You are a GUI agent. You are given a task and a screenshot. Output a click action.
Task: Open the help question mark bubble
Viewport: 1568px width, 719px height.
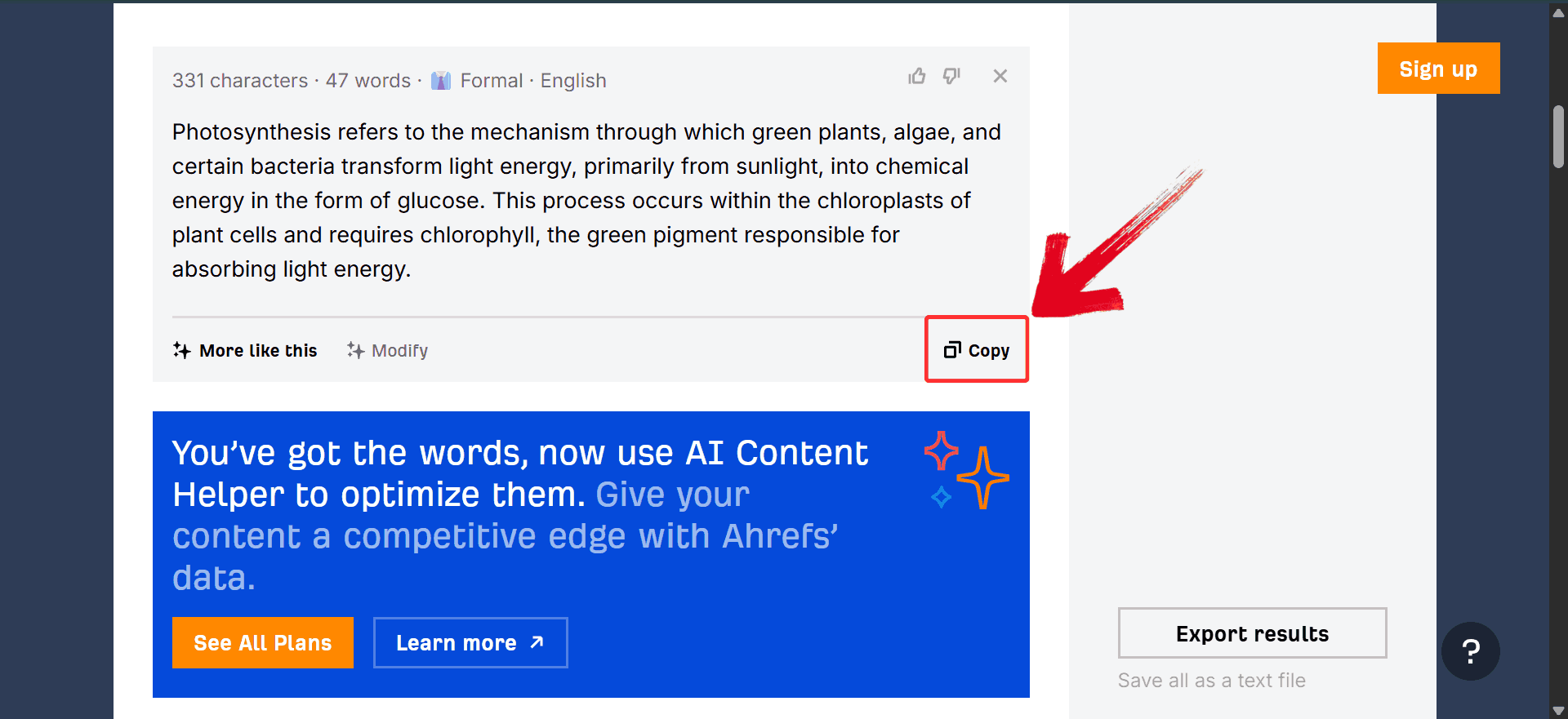point(1470,651)
